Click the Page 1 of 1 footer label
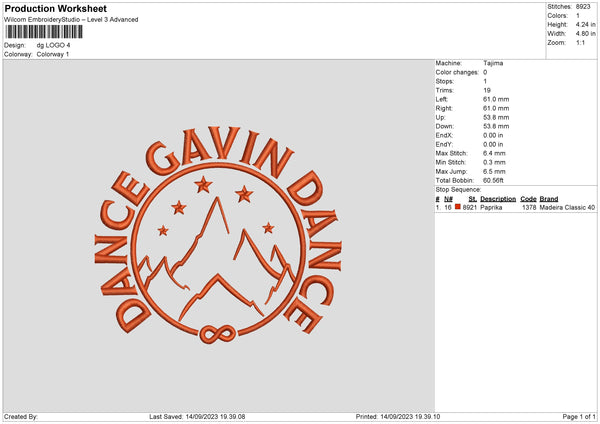This screenshot has width=600, height=424. [579, 416]
